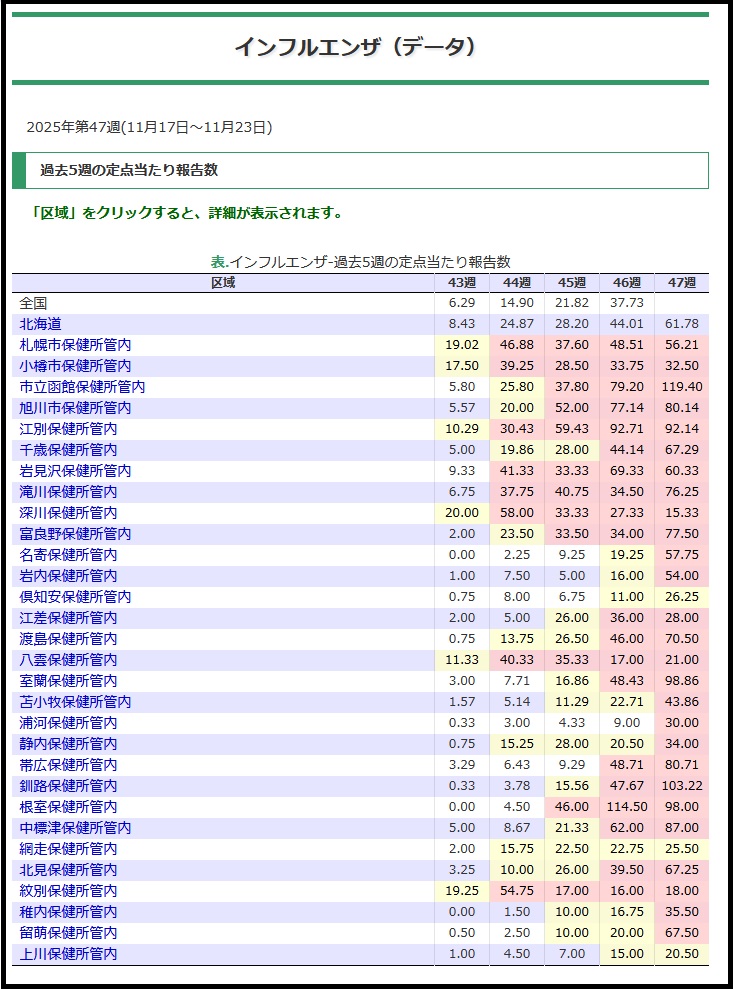Click the 稚内保健所管内 link
733x989 pixels.
click(68, 912)
